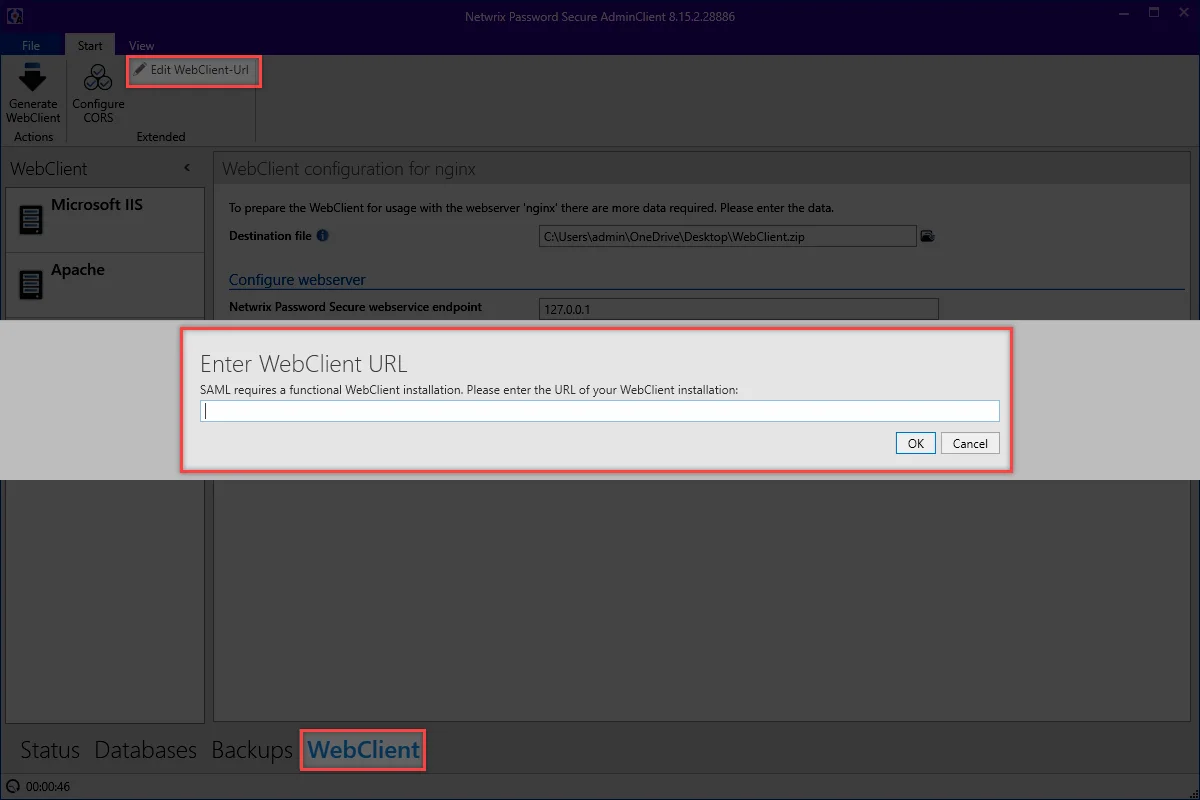Click the Destination file info icon
The height and width of the screenshot is (800, 1200).
tap(322, 236)
